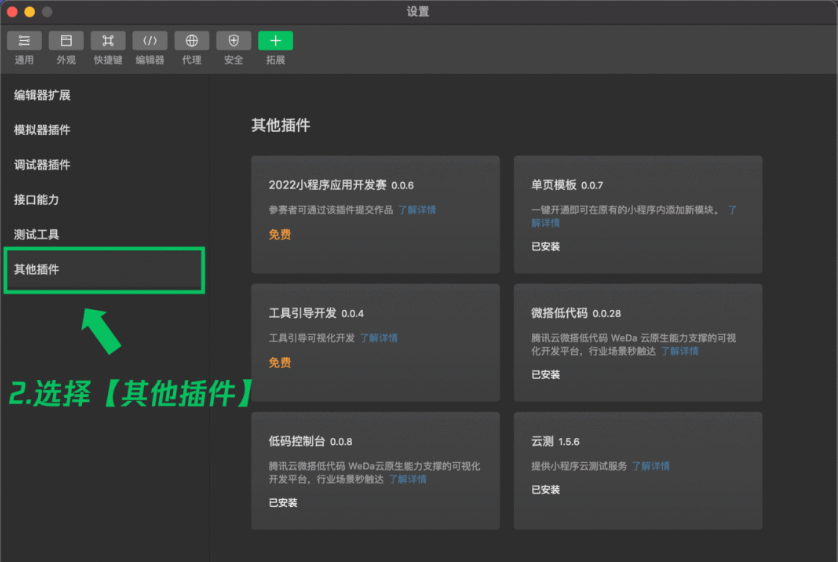The height and width of the screenshot is (562, 838).
Task: Install 工具引导开发 via its 免费 button
Action: click(x=280, y=363)
